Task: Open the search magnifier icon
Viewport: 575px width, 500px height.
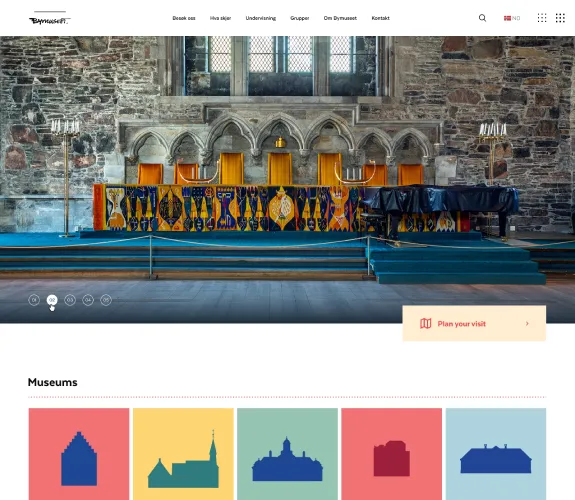Action: [482, 18]
